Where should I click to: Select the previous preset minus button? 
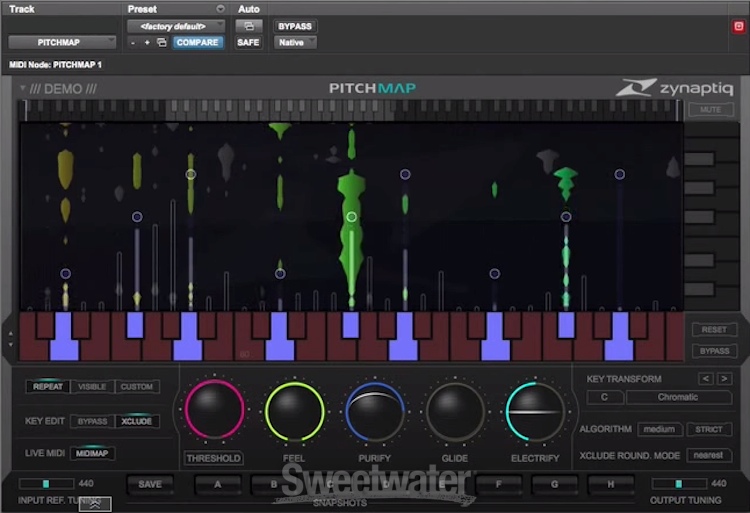[133, 43]
